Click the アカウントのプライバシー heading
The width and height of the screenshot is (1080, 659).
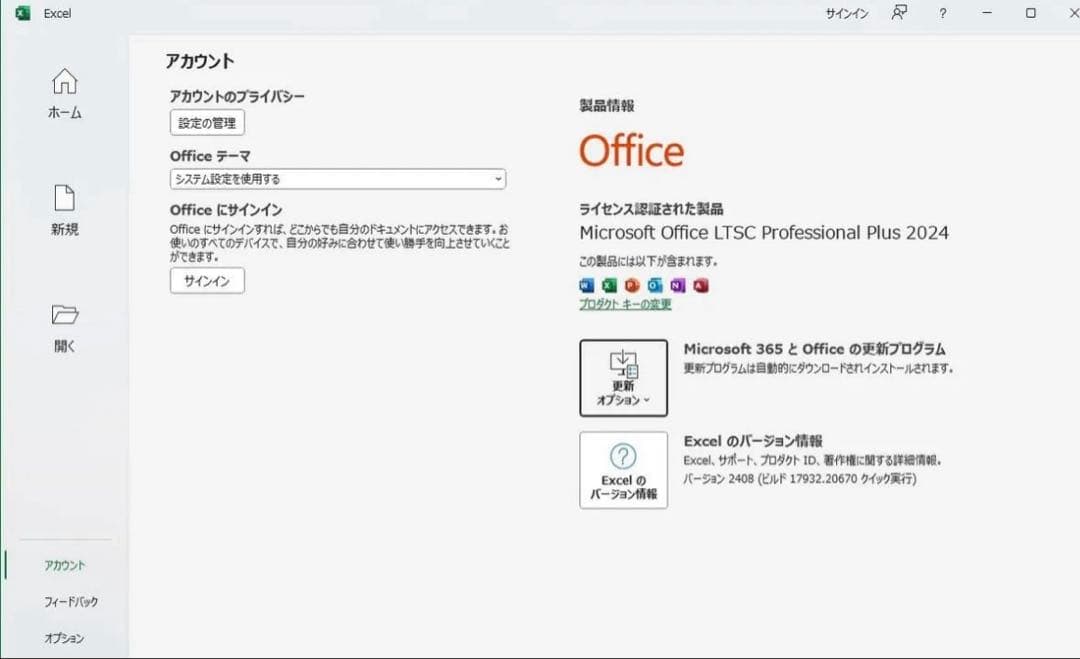(x=237, y=96)
